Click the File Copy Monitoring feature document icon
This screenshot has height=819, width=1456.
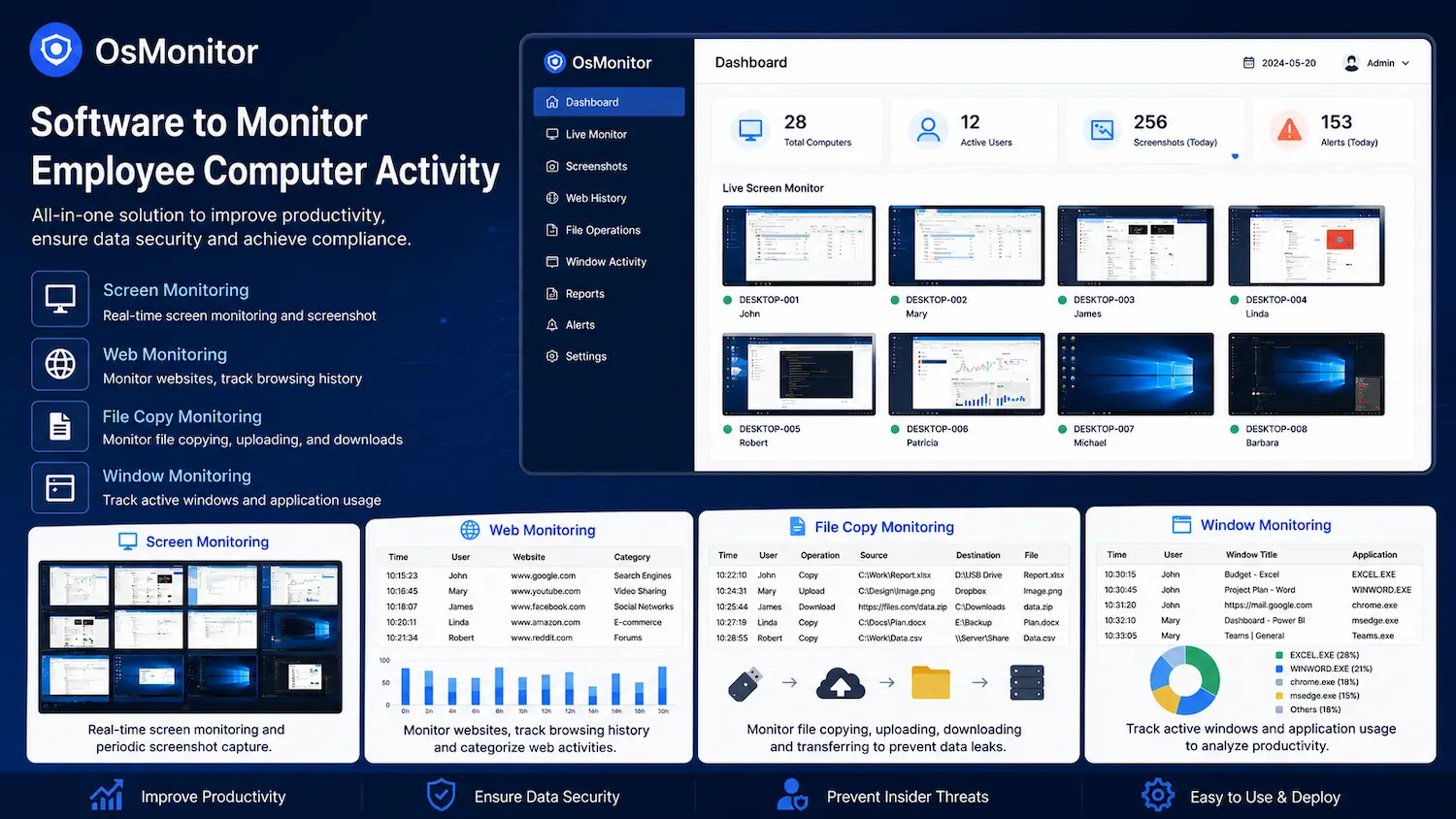pos(60,426)
